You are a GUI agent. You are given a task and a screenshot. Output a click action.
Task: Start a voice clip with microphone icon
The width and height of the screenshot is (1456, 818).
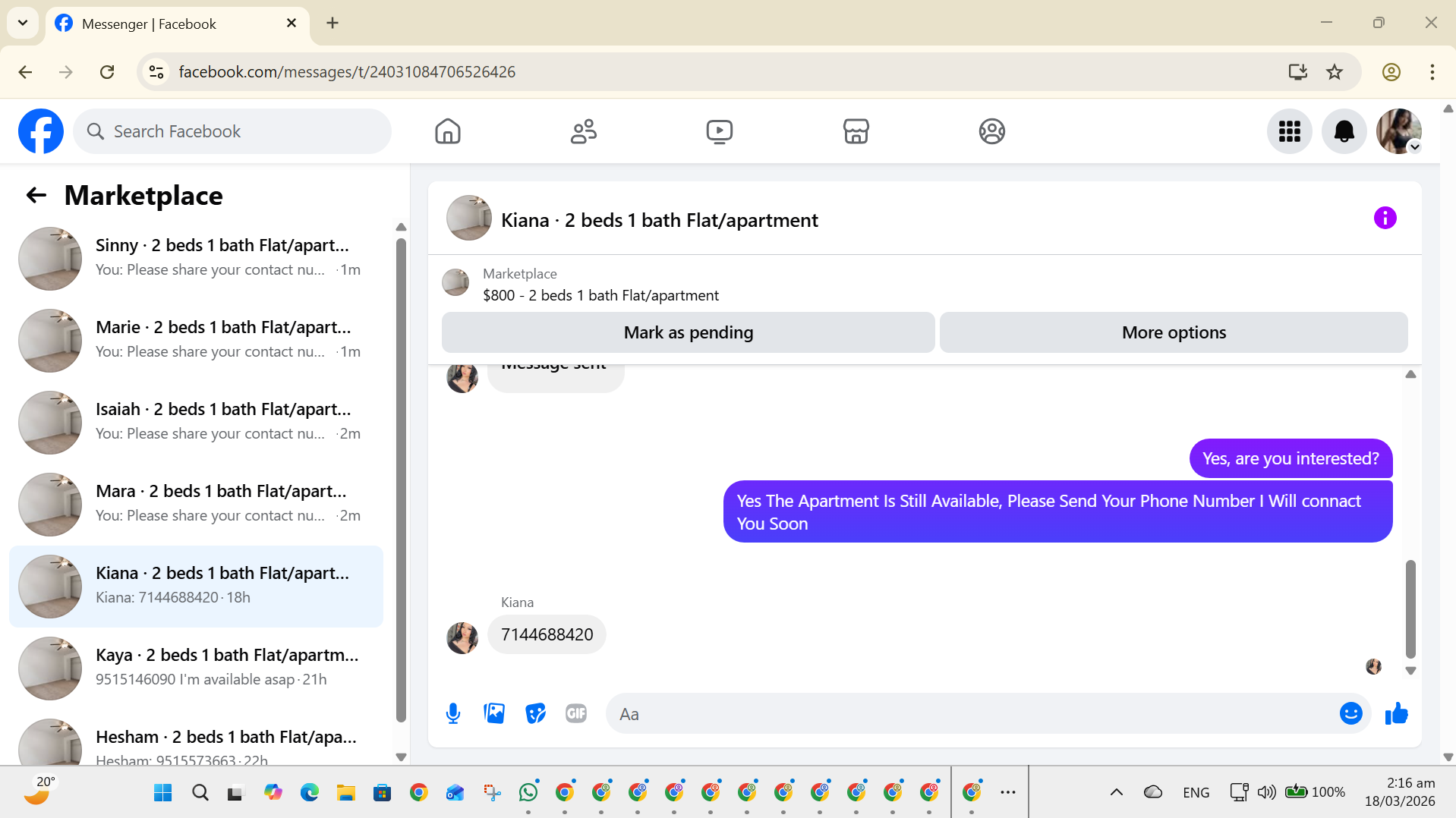tap(453, 713)
